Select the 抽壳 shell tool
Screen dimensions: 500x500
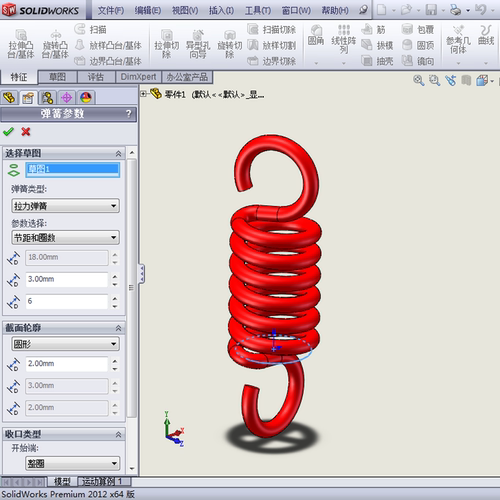[377, 61]
